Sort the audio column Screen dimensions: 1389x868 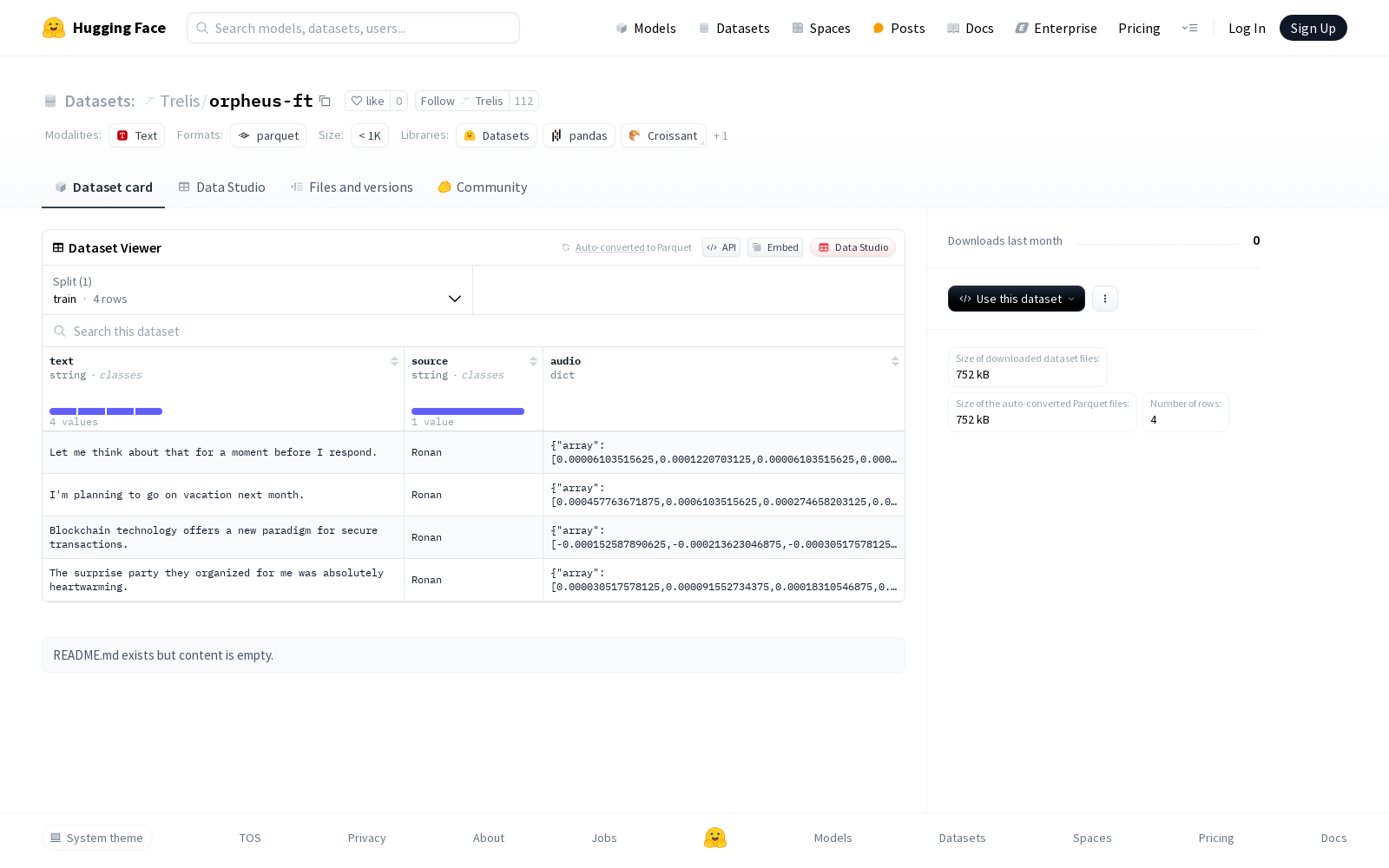point(895,361)
